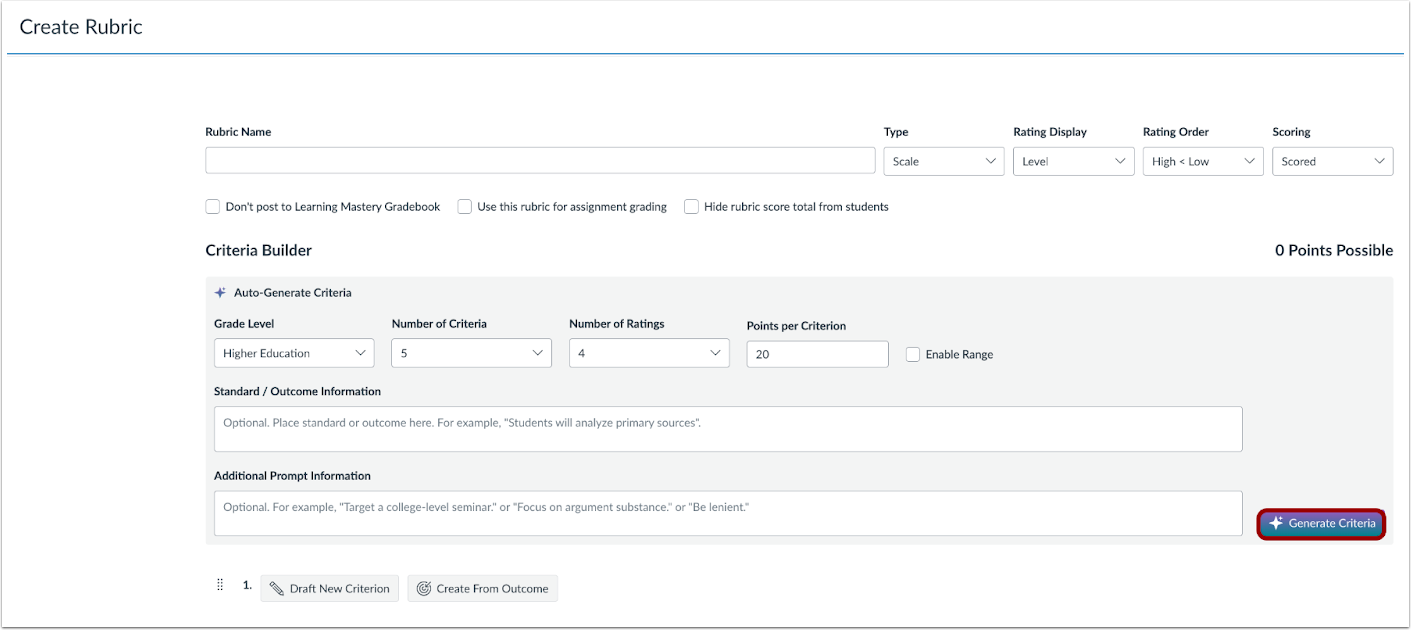
Task: Click the target icon on Create From Outcome
Action: (x=423, y=589)
